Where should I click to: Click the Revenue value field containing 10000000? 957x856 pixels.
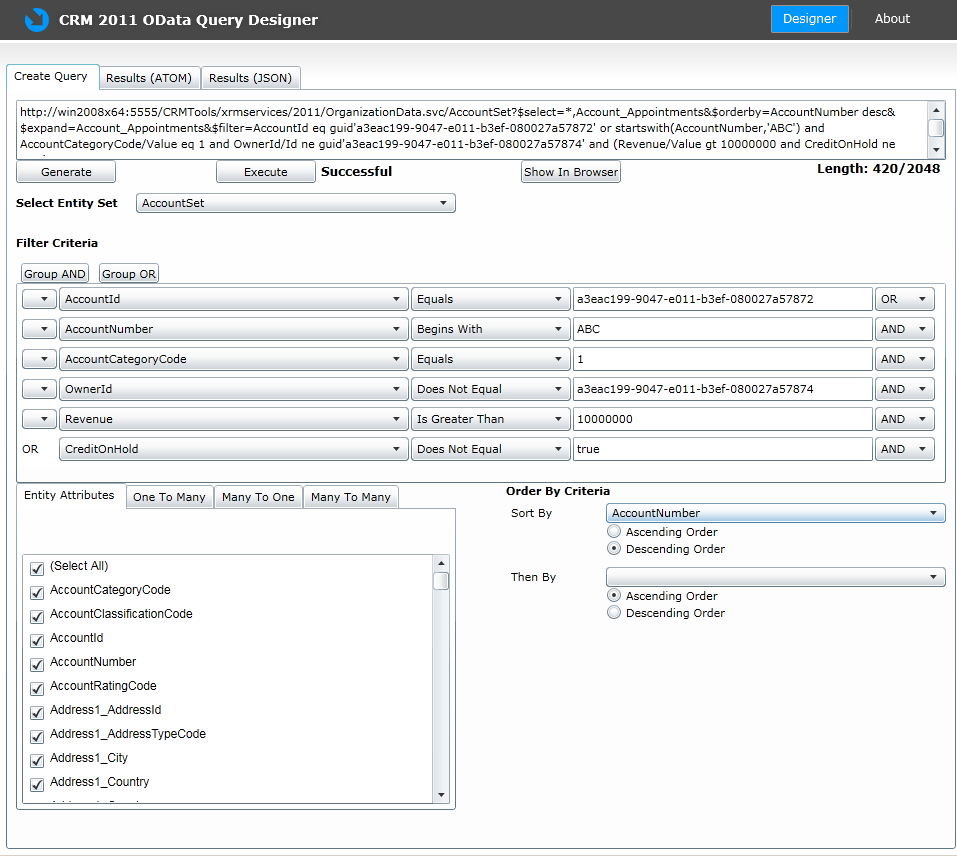pos(722,419)
